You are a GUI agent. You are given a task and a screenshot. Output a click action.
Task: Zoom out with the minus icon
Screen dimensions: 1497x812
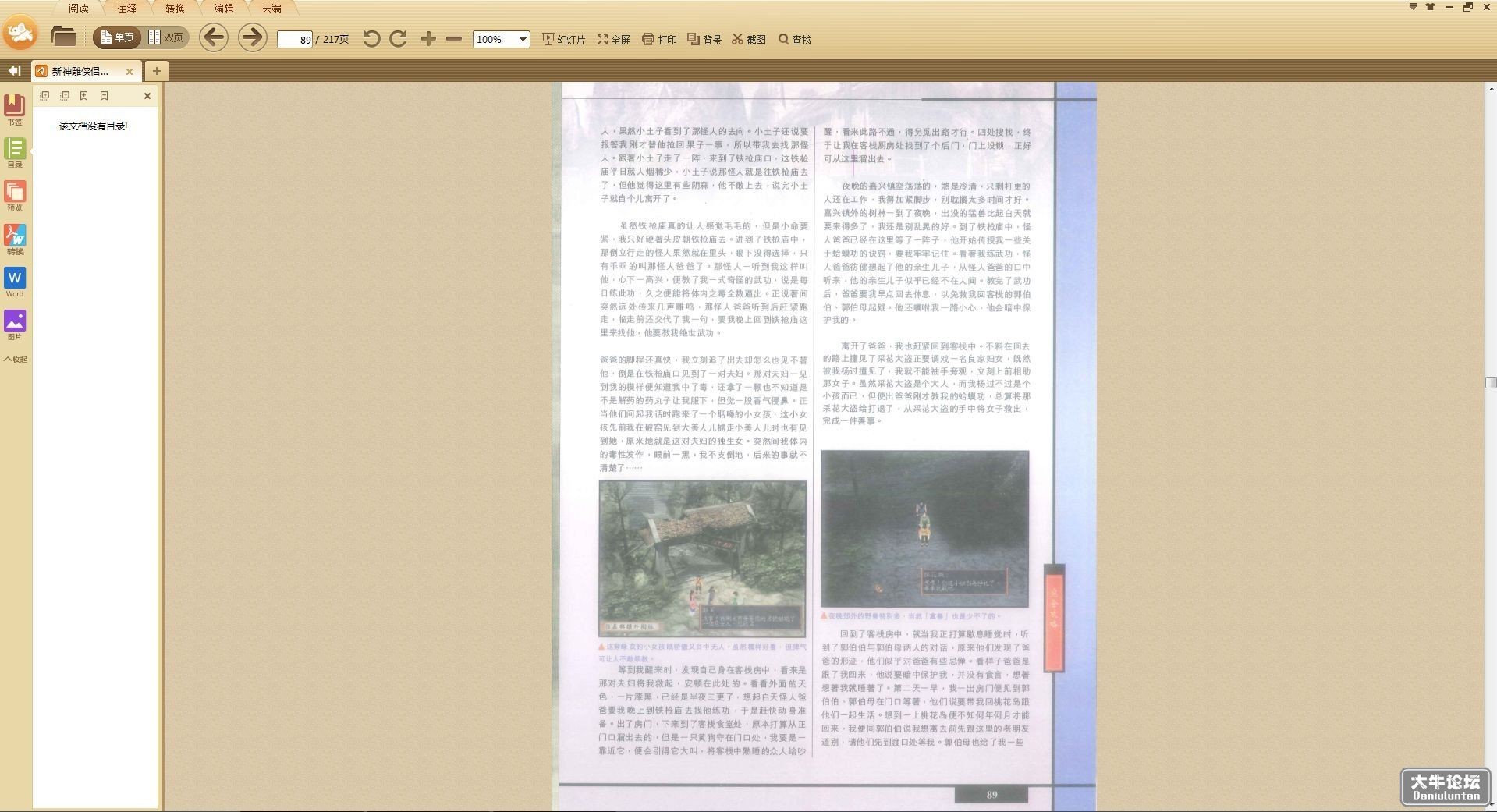coord(454,38)
